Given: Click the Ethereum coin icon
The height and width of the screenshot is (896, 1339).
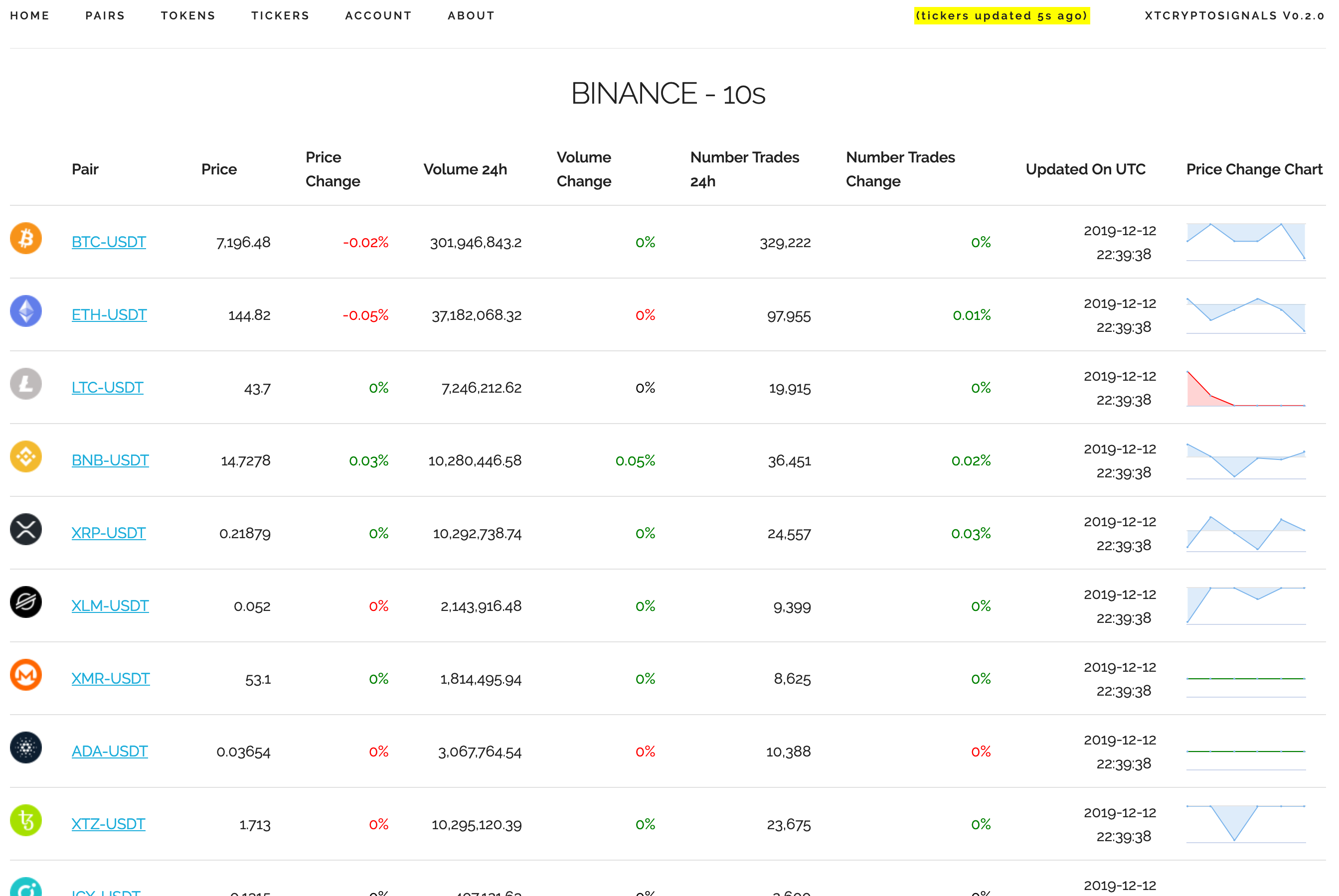Looking at the screenshot, I should (26, 311).
